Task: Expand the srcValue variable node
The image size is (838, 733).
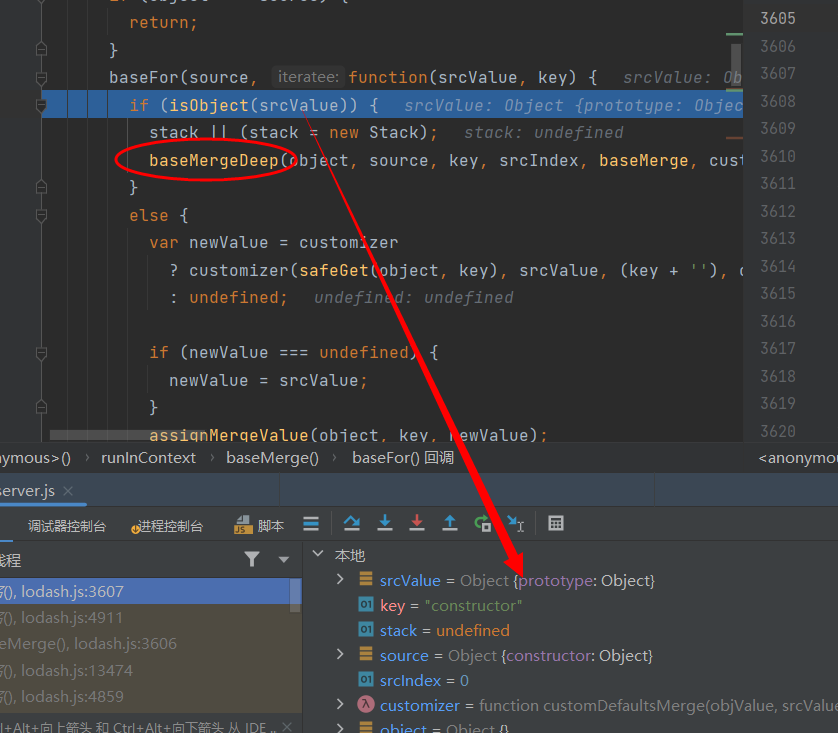Action: [340, 579]
